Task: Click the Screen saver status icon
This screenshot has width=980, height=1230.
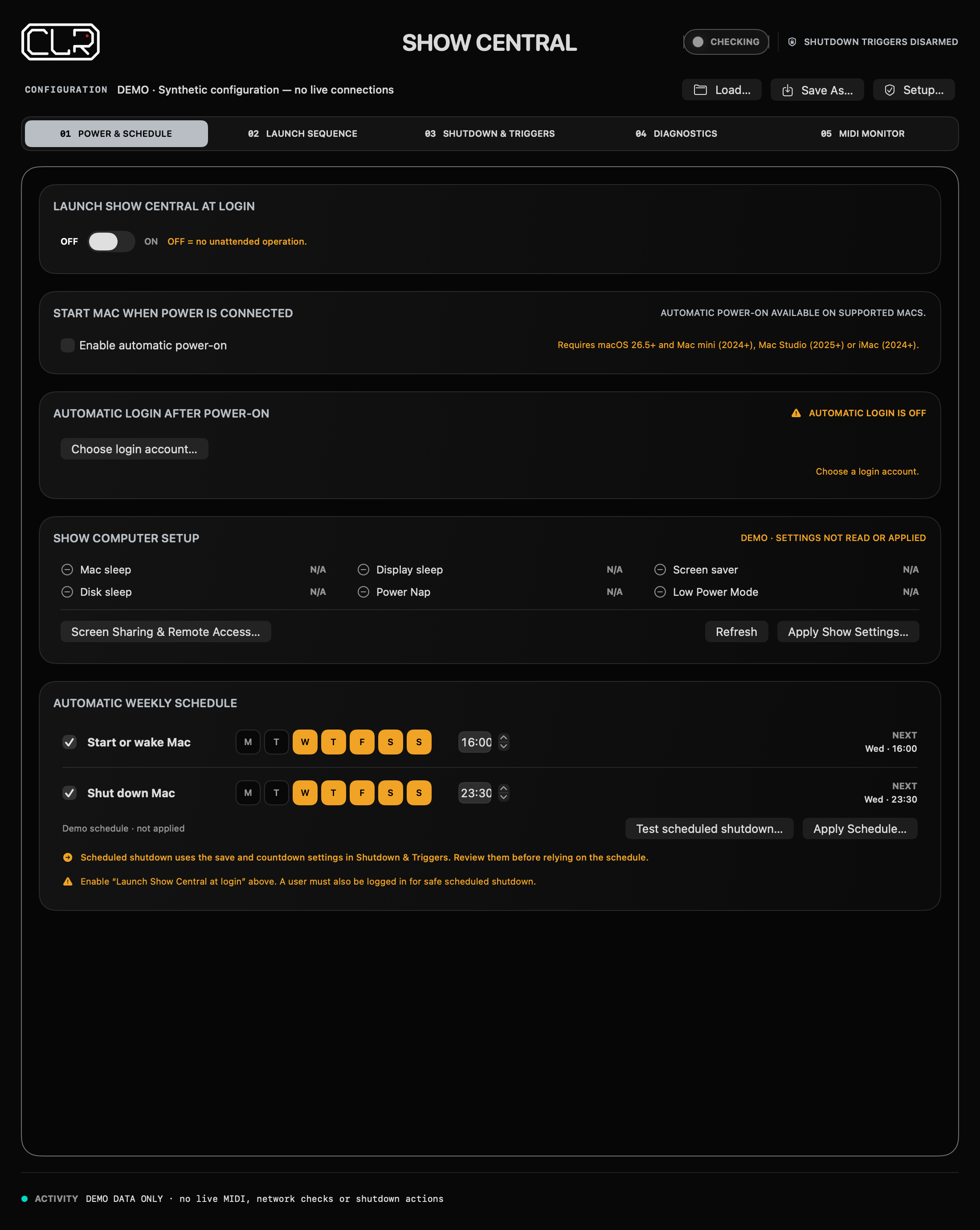Action: click(x=660, y=570)
